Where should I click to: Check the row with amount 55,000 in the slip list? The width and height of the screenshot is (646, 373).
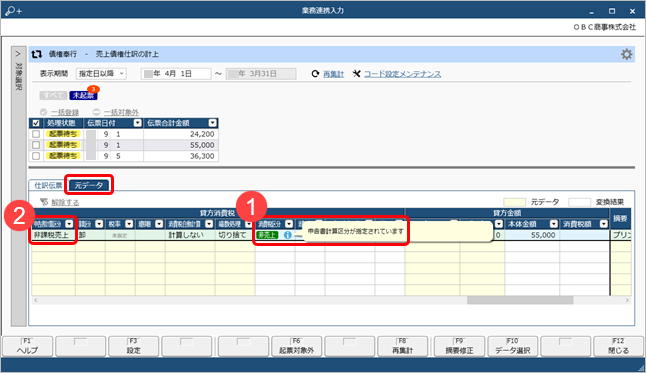[x=36, y=145]
